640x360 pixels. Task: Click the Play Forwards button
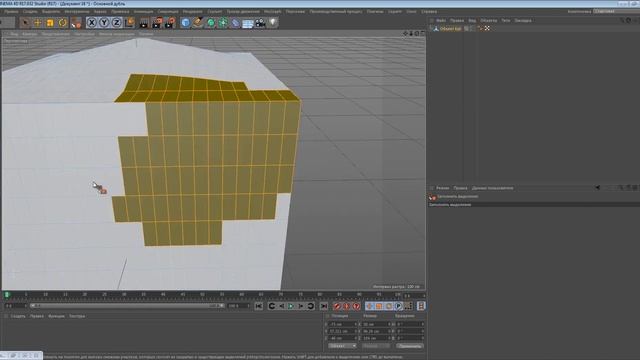coord(291,306)
